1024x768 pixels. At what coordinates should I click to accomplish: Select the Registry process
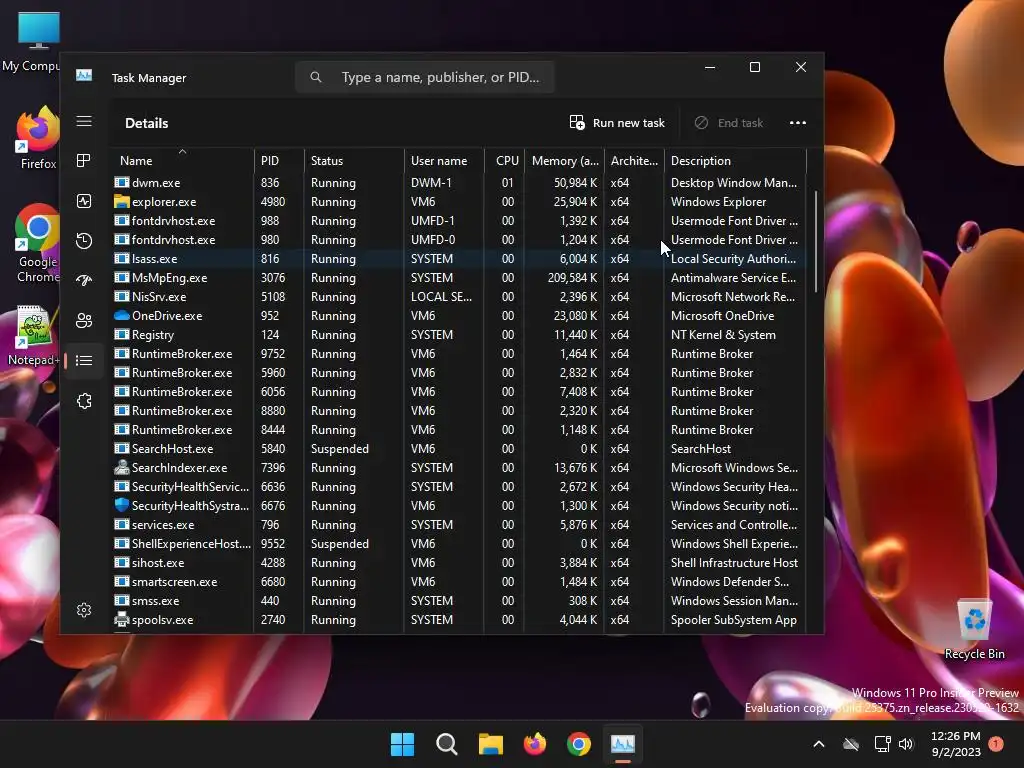(460, 334)
